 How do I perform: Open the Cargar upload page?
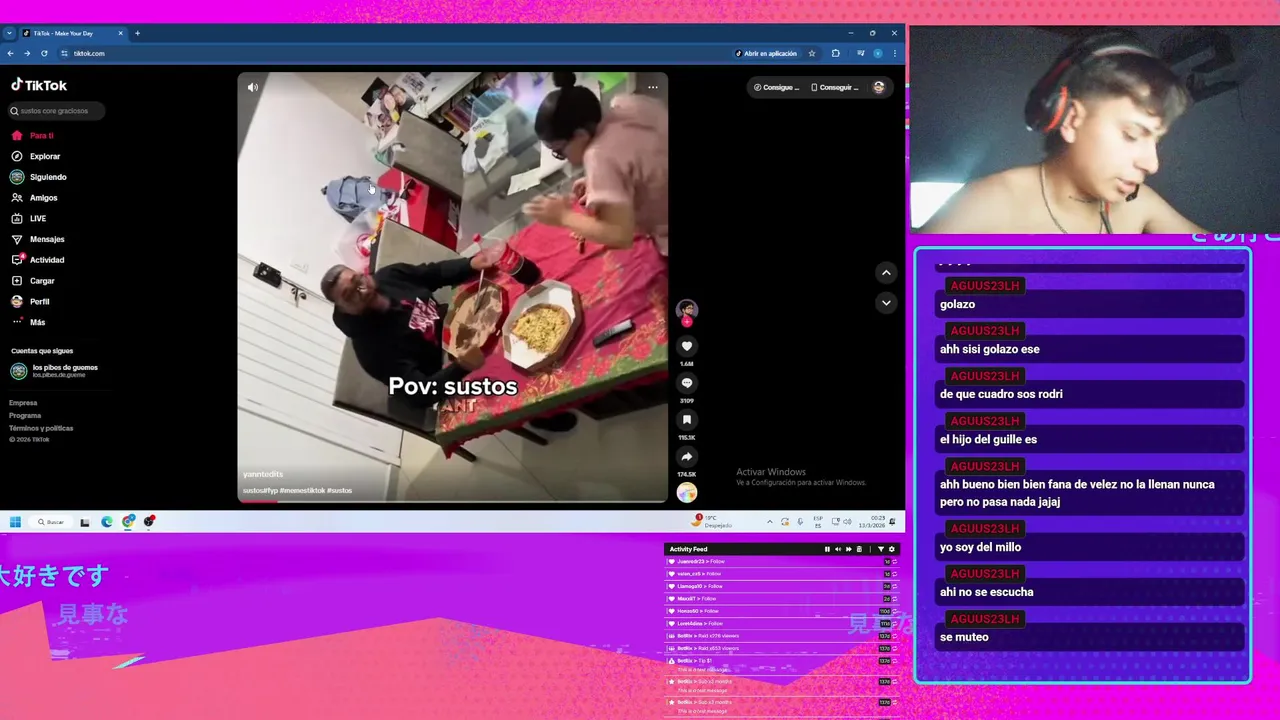pos(33,281)
